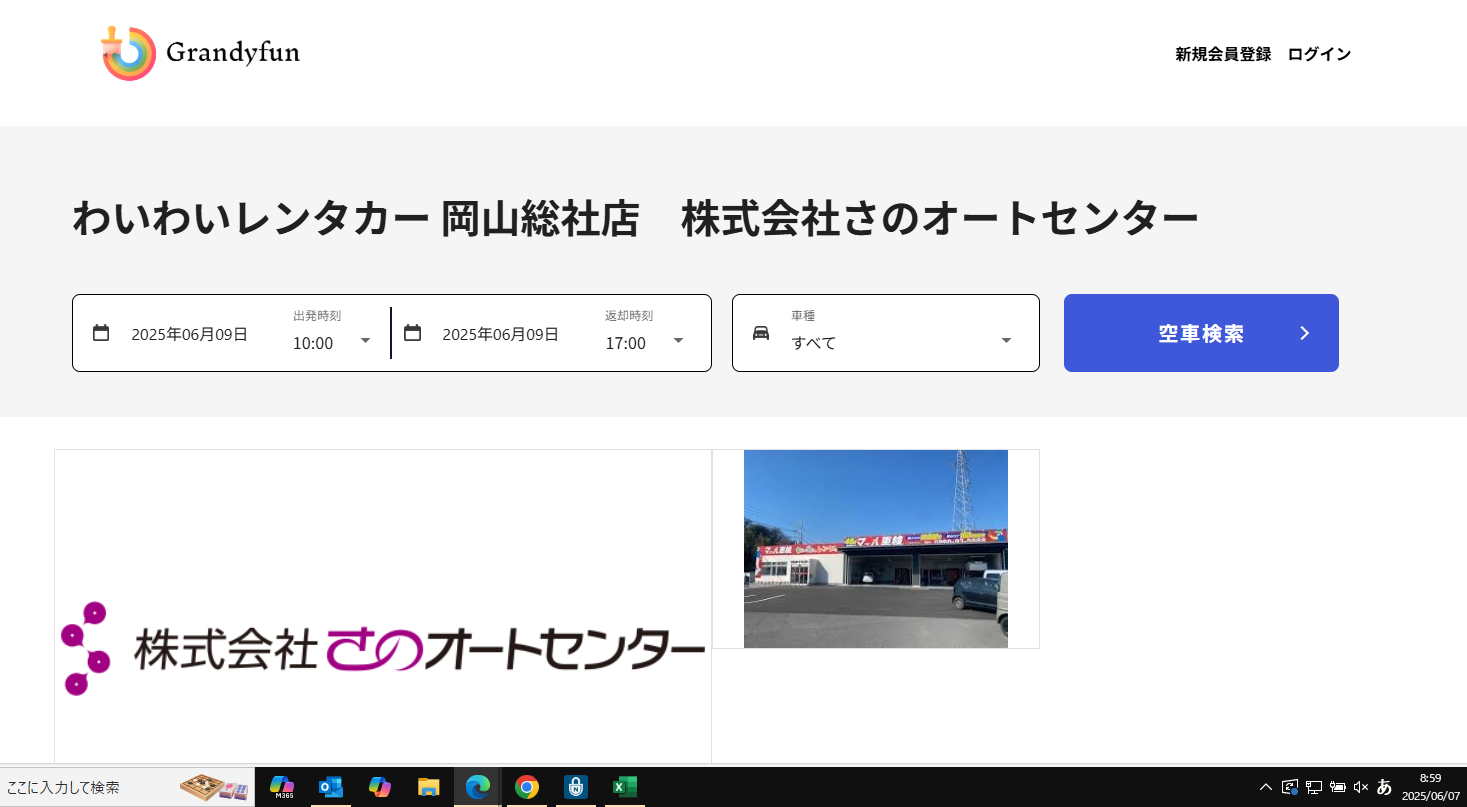Click the car icon in 車種 field
This screenshot has height=807, width=1467.
point(761,333)
